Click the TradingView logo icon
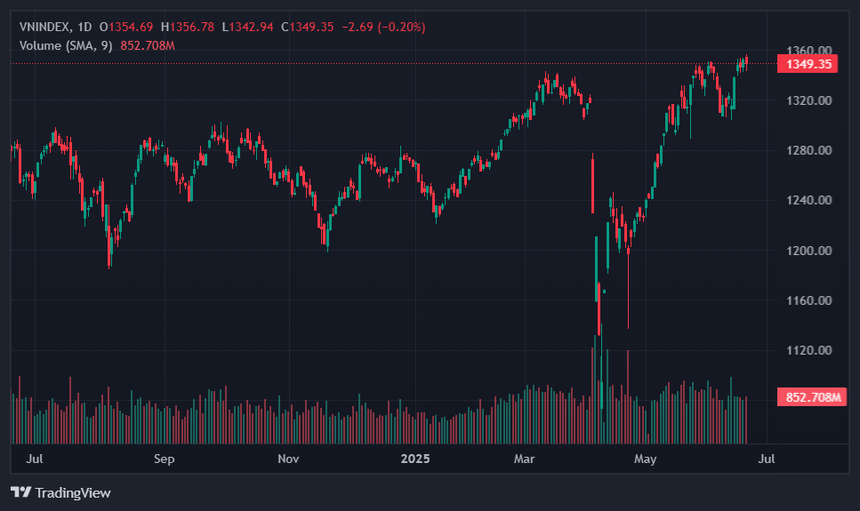Viewport: 860px width, 511px height. 21,492
